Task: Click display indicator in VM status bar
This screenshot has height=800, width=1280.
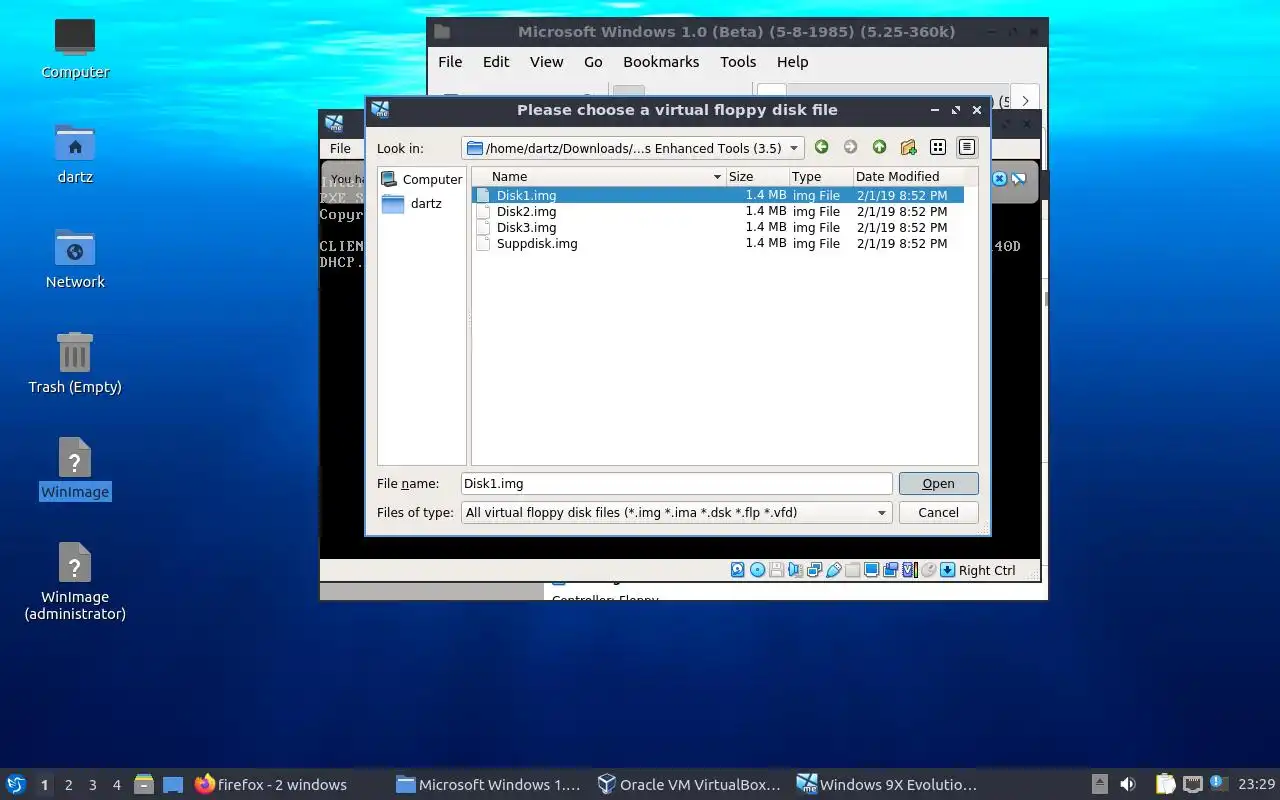Action: 871,570
